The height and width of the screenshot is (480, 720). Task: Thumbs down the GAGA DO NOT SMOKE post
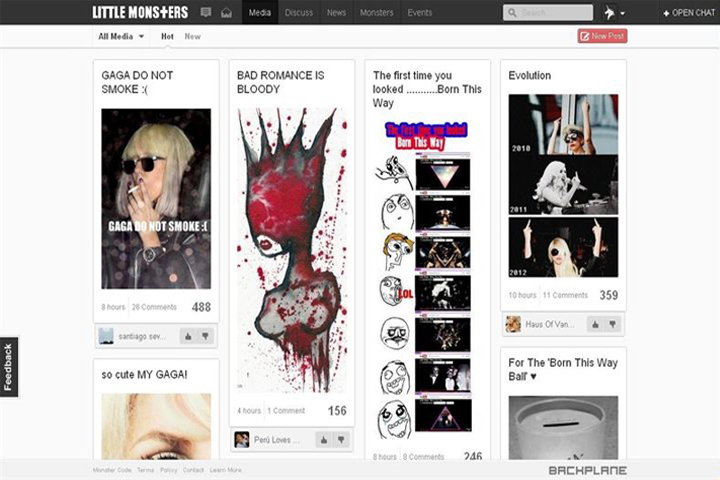pos(205,337)
